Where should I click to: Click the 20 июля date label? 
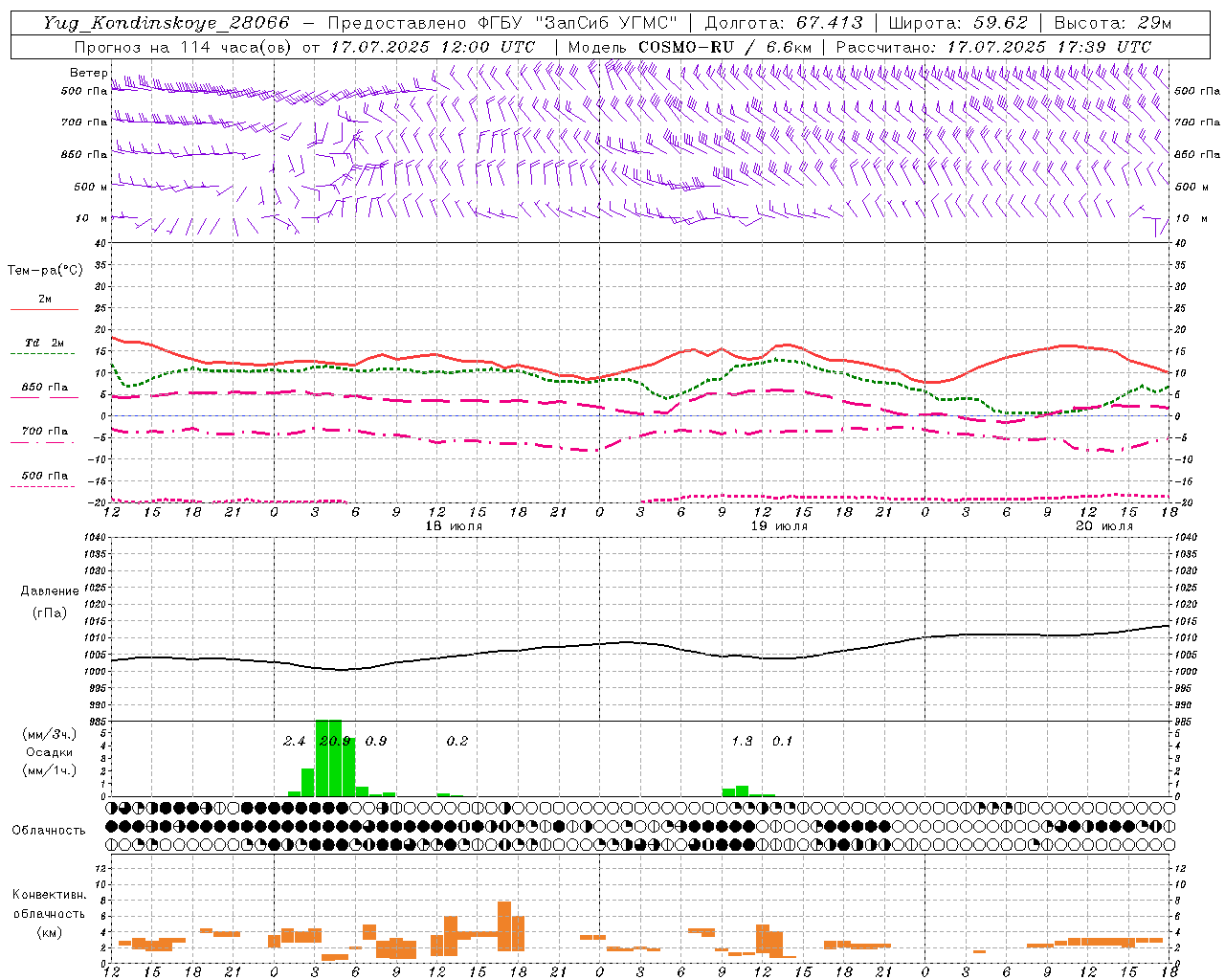(x=1104, y=526)
